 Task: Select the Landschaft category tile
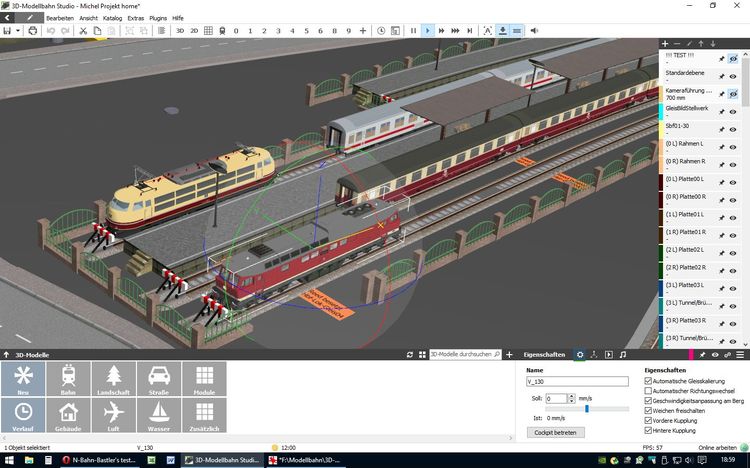tap(114, 380)
